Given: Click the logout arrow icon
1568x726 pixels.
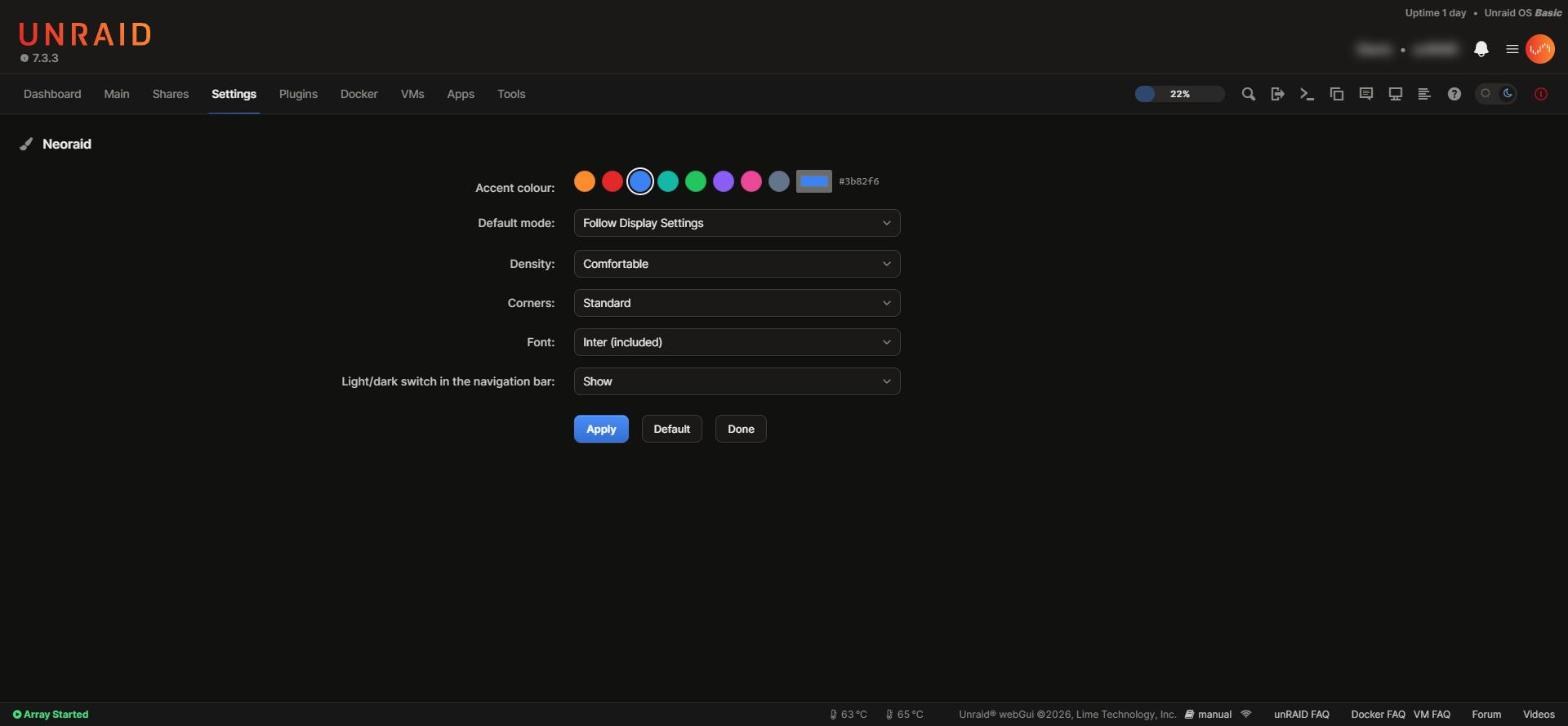Looking at the screenshot, I should coord(1277,94).
